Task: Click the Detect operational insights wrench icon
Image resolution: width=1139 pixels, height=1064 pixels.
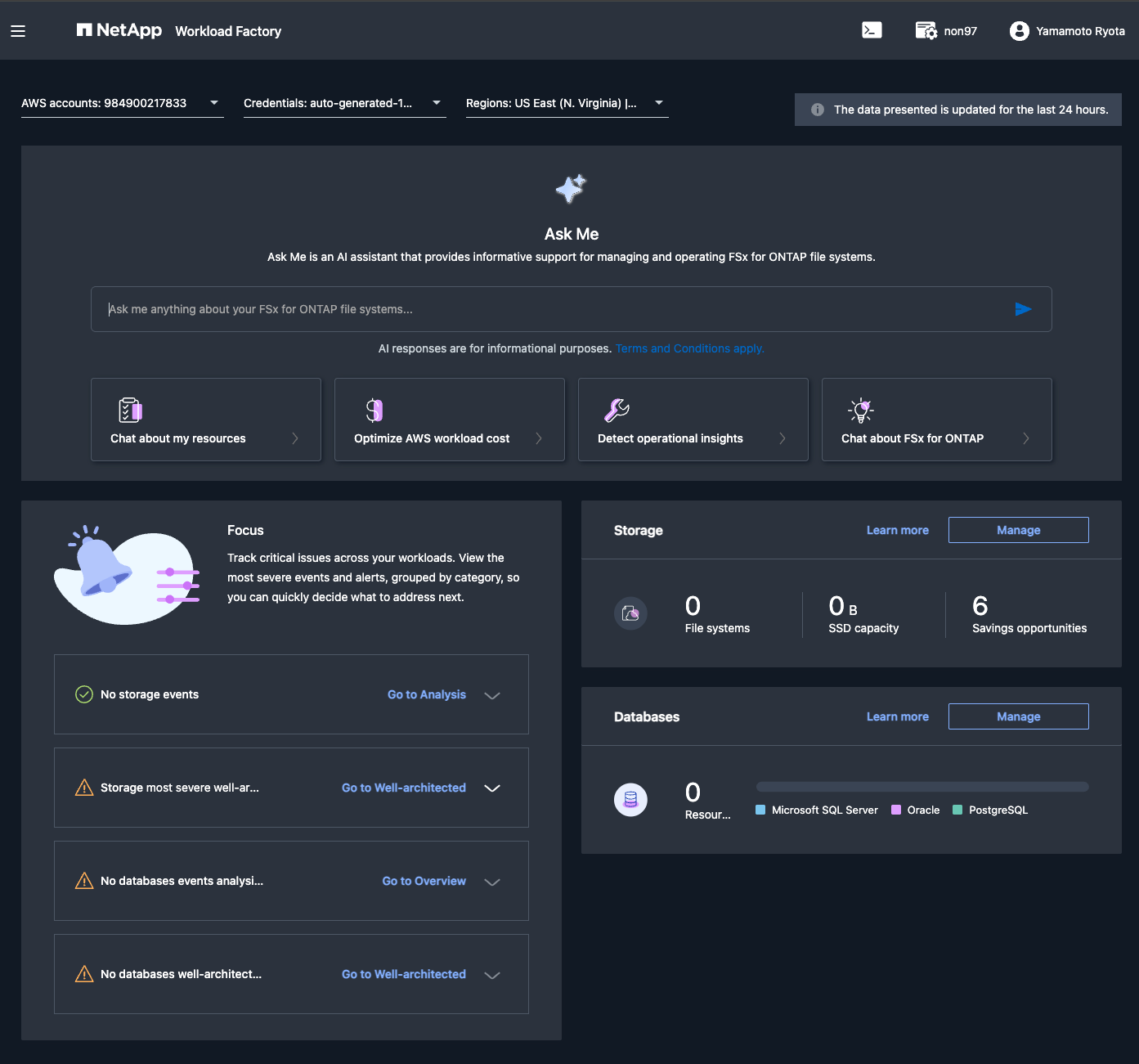Action: 617,410
